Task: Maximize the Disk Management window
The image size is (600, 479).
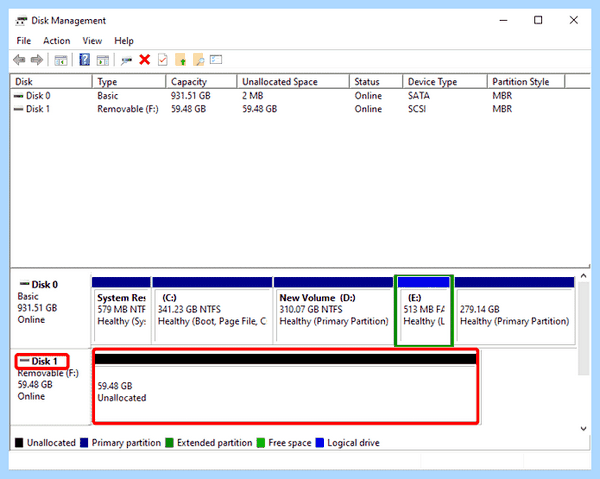Action: 538,20
